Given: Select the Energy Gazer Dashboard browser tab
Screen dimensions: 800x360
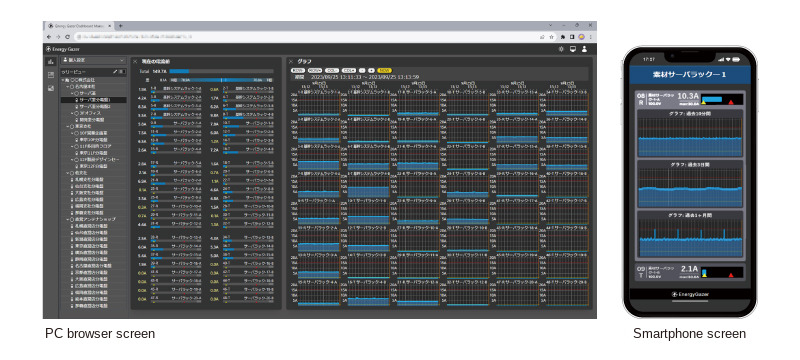Looking at the screenshot, I should click(79, 25).
